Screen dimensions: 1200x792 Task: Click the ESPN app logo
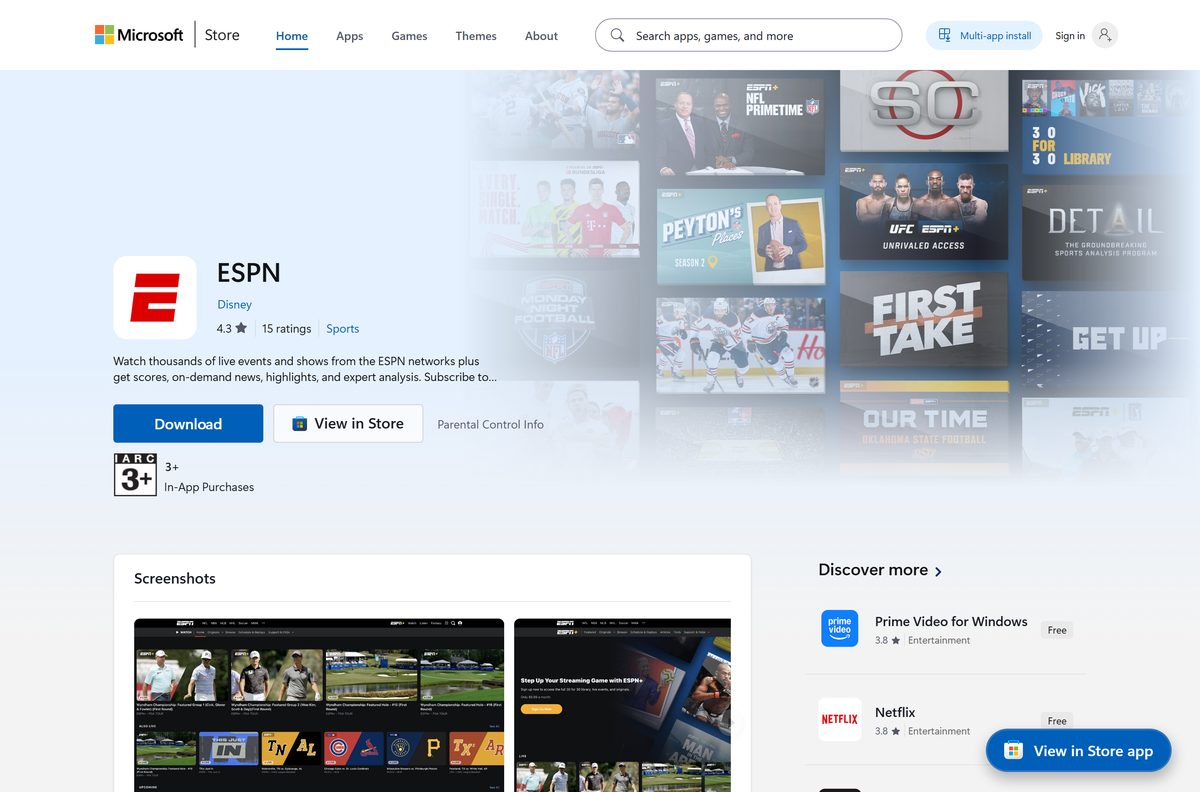coord(155,297)
